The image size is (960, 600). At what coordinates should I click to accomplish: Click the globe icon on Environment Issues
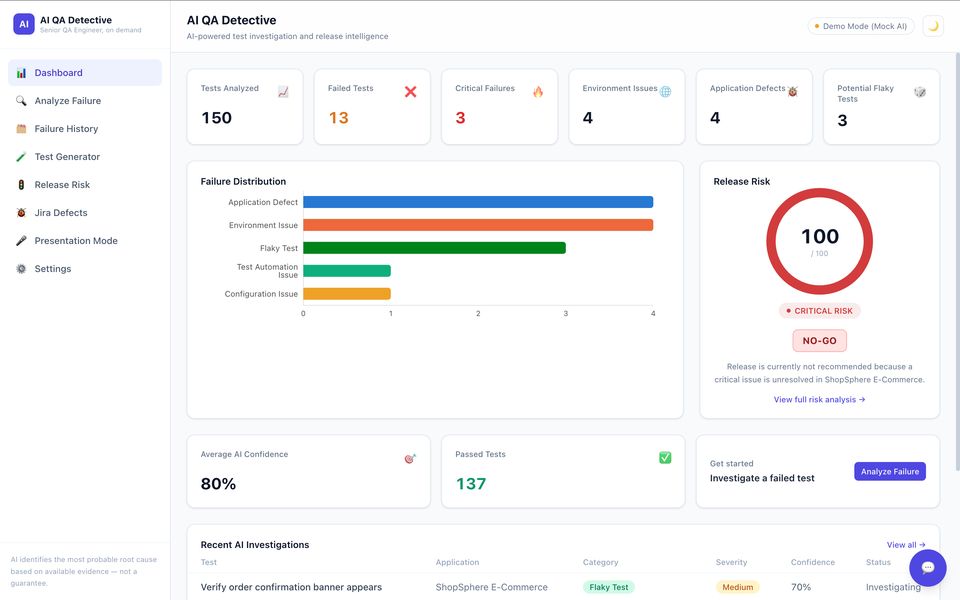pos(666,92)
